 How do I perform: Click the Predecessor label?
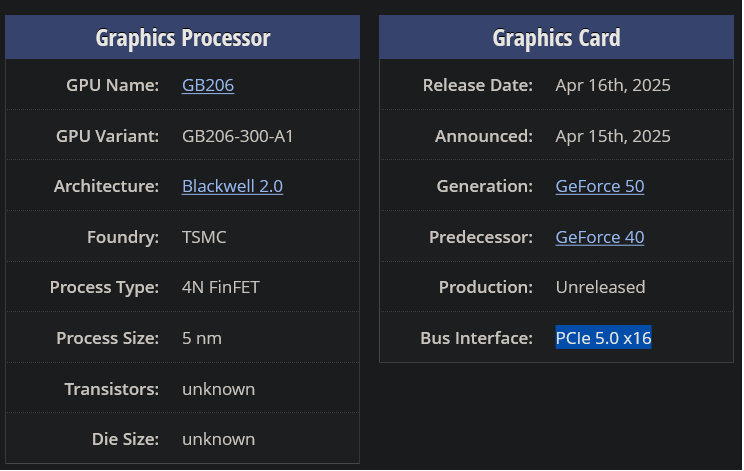pos(481,237)
